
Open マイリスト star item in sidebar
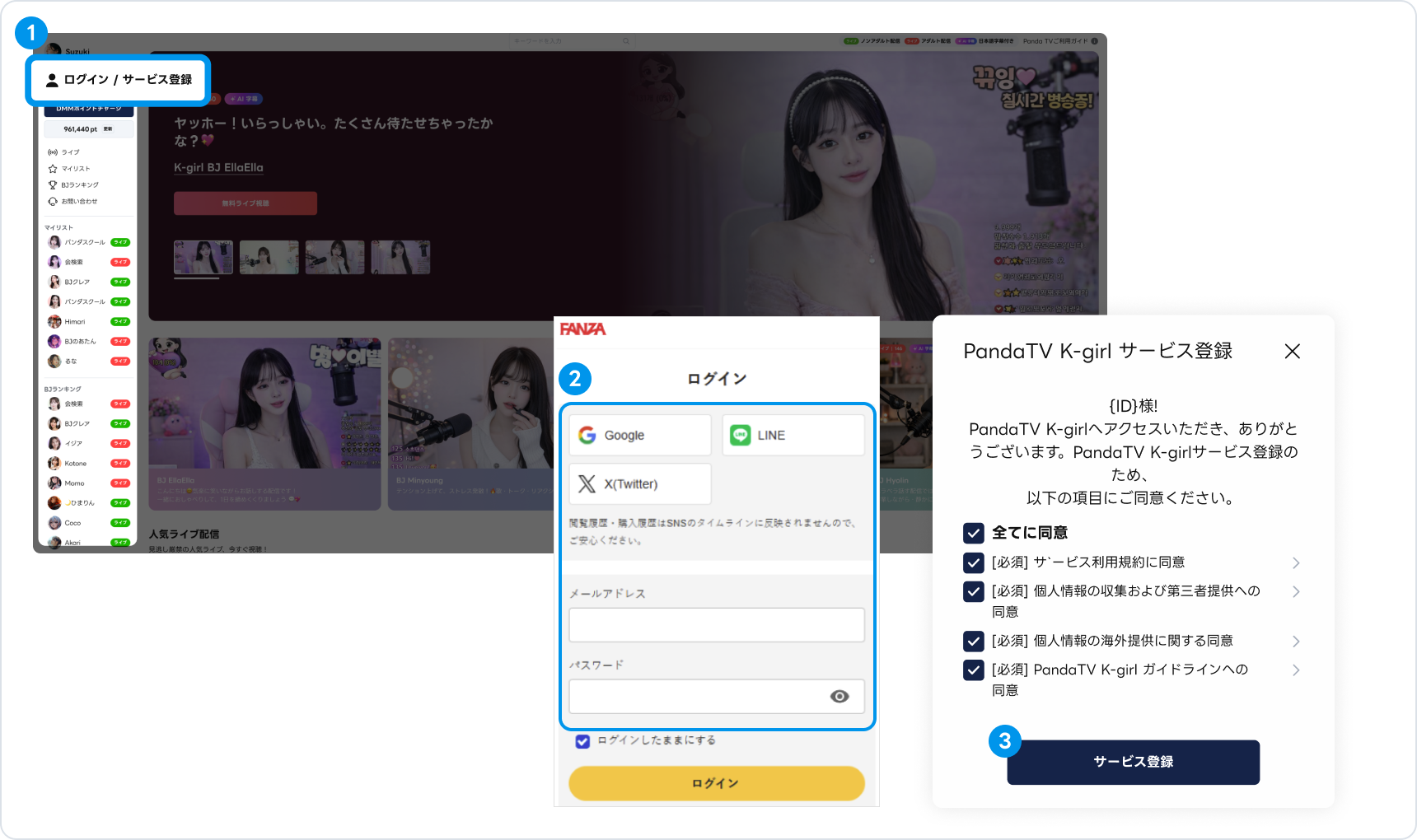point(69,169)
